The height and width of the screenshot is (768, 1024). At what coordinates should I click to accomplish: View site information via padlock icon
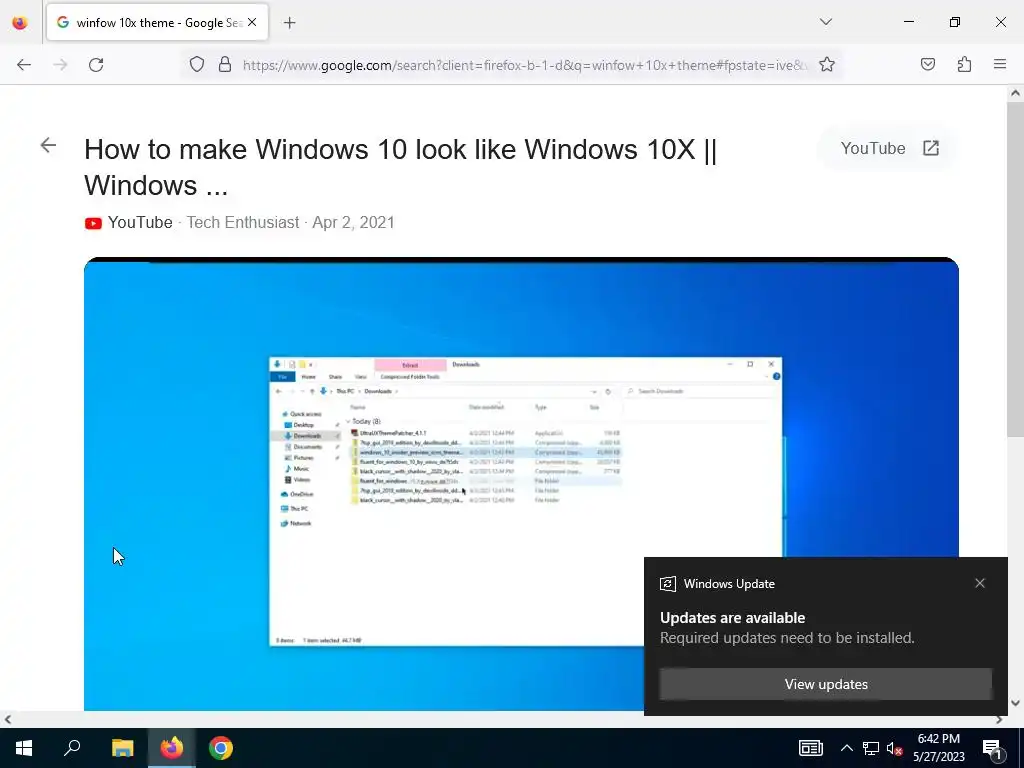click(x=225, y=64)
